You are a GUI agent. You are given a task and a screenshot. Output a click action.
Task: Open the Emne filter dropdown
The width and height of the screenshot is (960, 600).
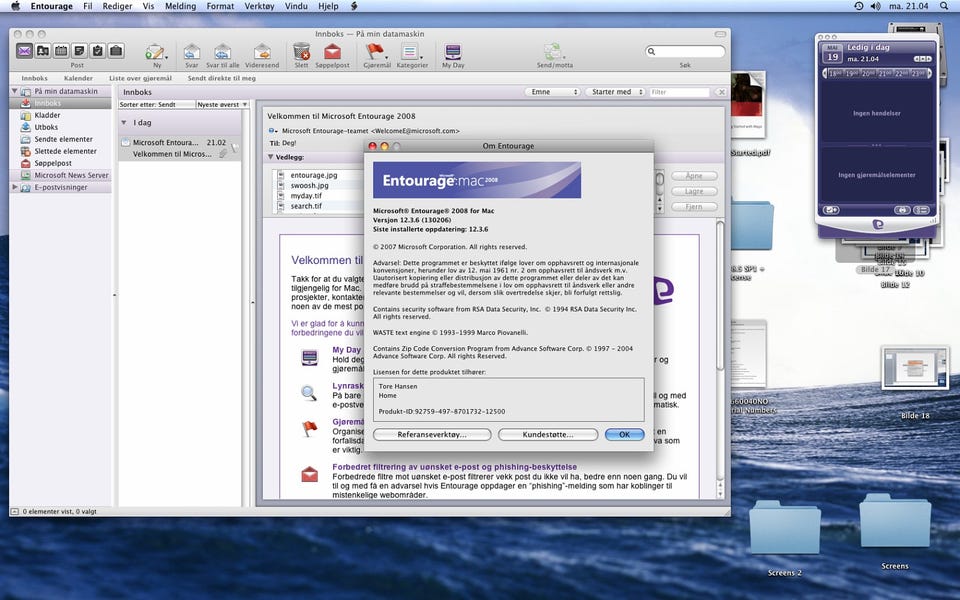[x=552, y=92]
